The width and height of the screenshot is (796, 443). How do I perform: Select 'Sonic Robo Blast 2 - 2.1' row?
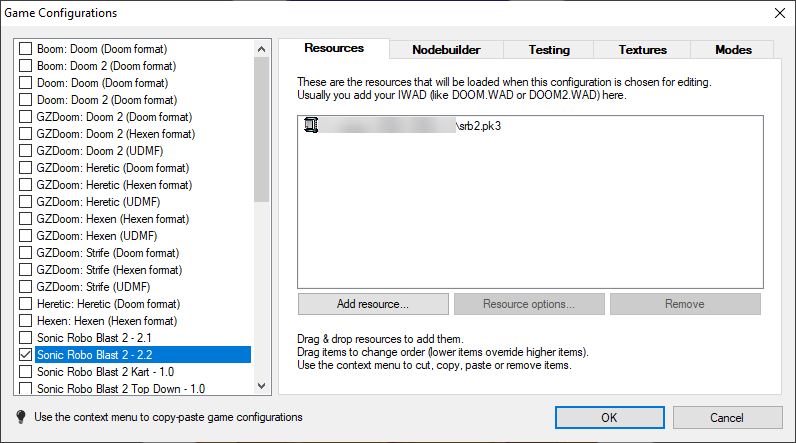[94, 337]
